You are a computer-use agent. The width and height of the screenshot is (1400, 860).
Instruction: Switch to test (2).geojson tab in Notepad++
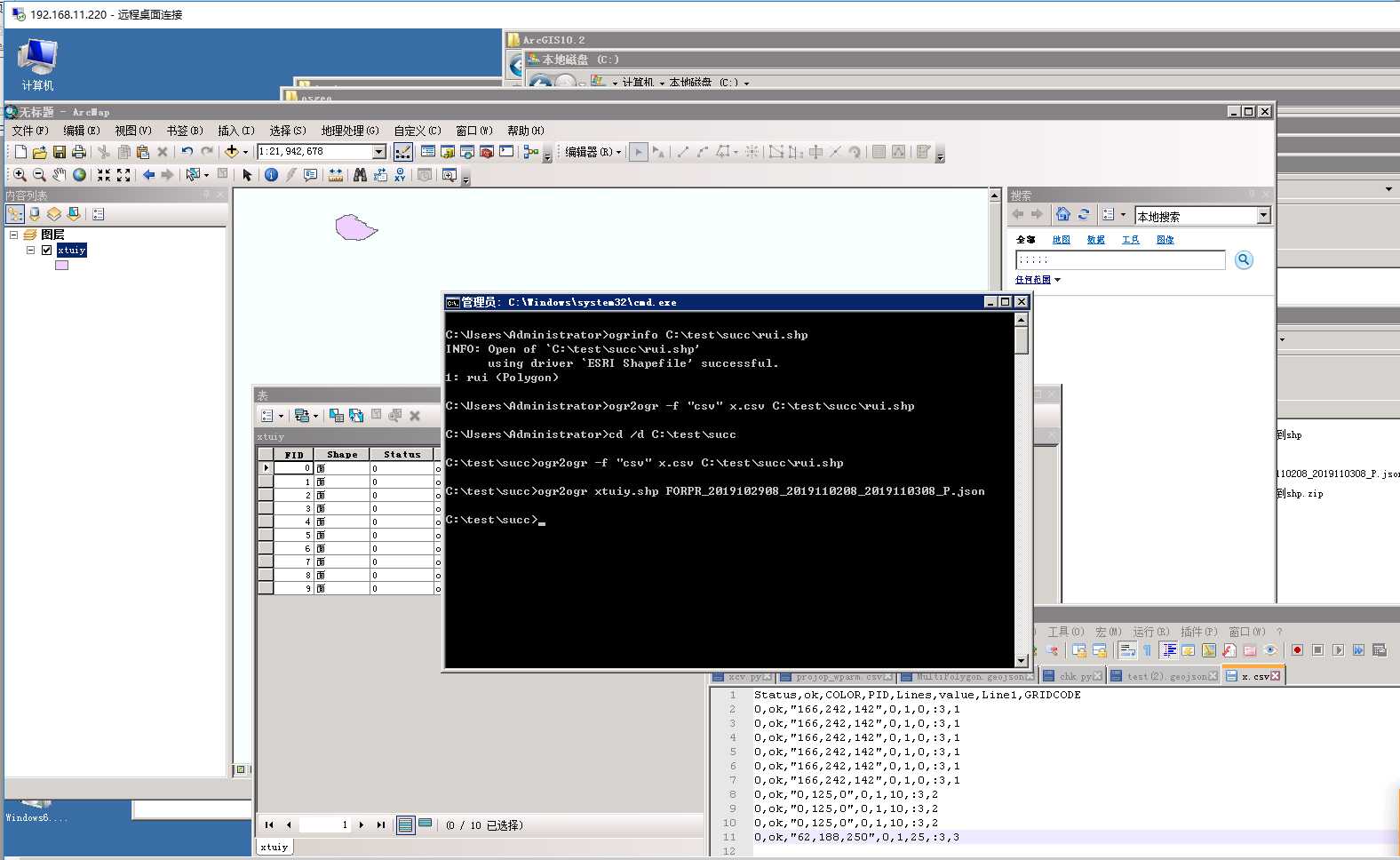(1164, 676)
